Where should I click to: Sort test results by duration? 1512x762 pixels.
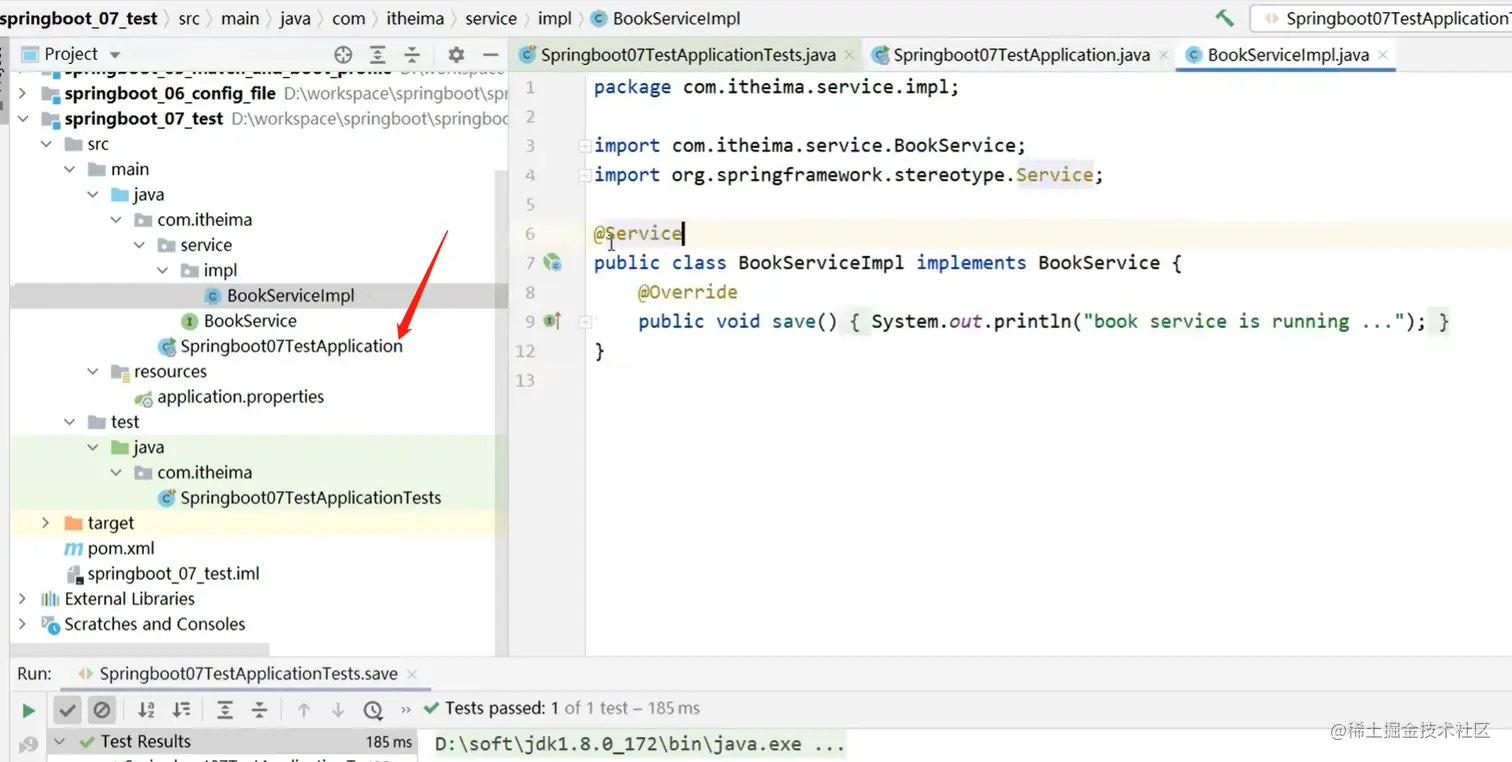(x=181, y=710)
